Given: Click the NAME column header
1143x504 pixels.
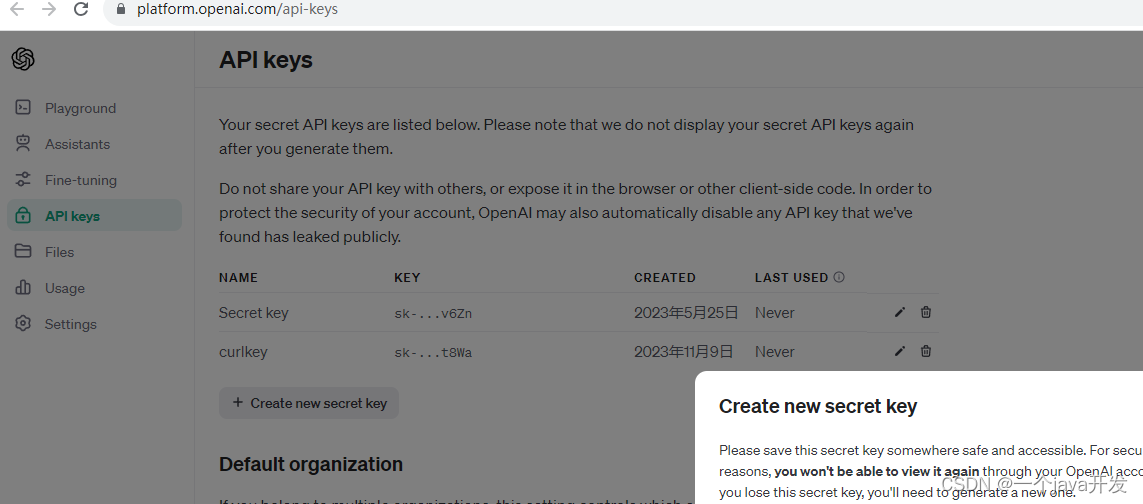Looking at the screenshot, I should [x=238, y=278].
